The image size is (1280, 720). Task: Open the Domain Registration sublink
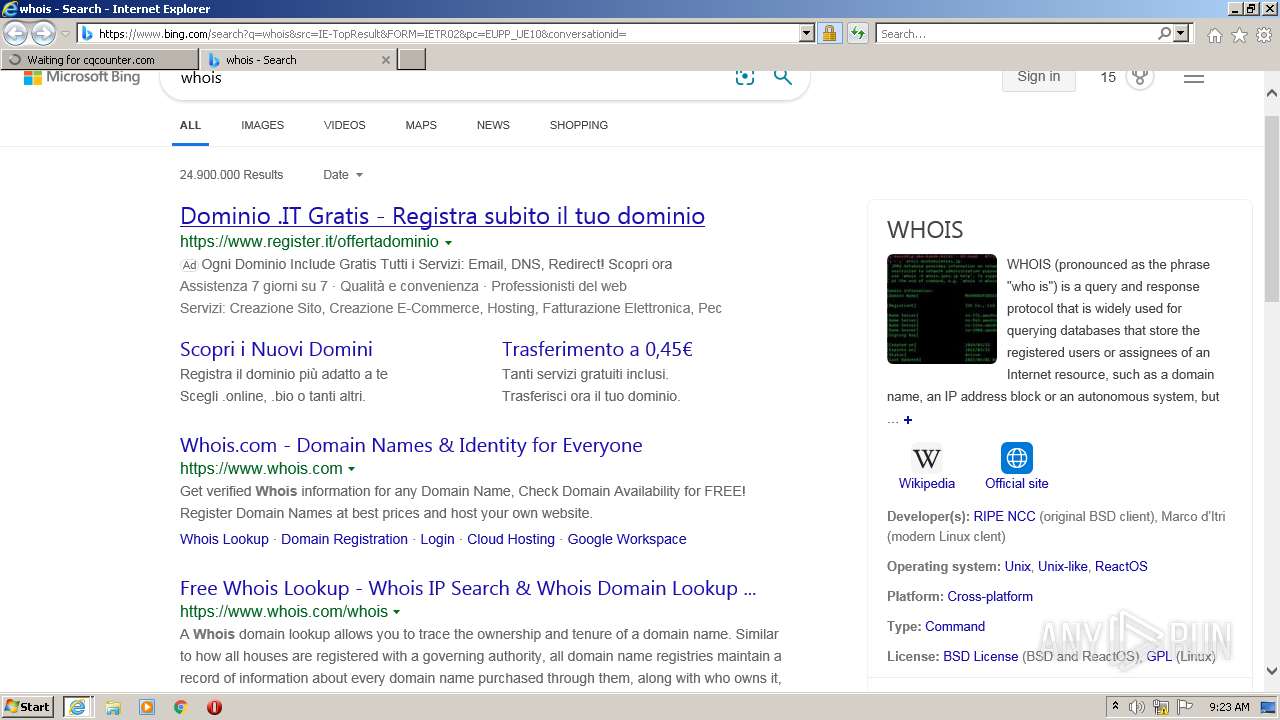click(x=344, y=539)
